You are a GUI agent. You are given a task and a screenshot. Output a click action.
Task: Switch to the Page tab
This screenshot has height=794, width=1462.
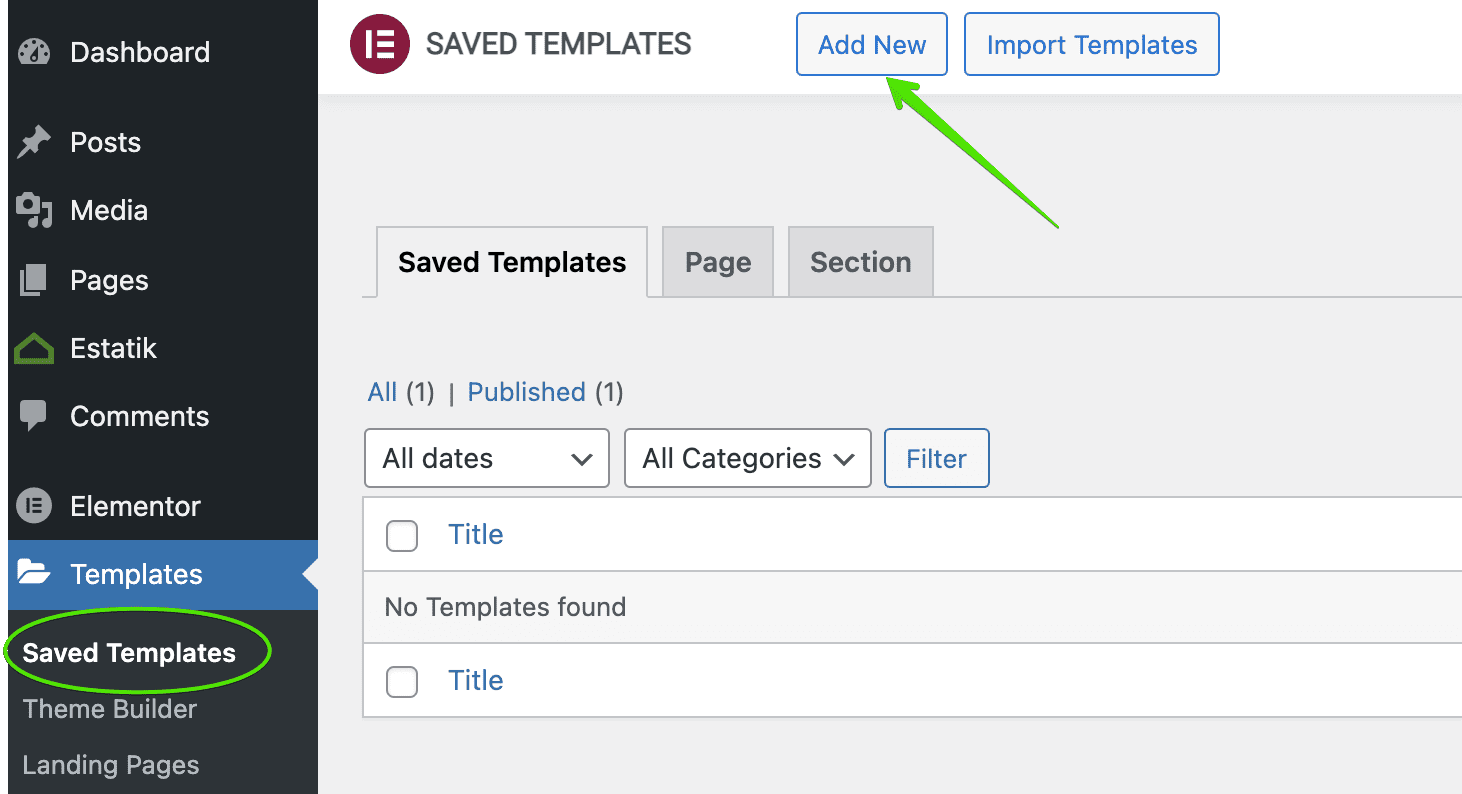[718, 262]
